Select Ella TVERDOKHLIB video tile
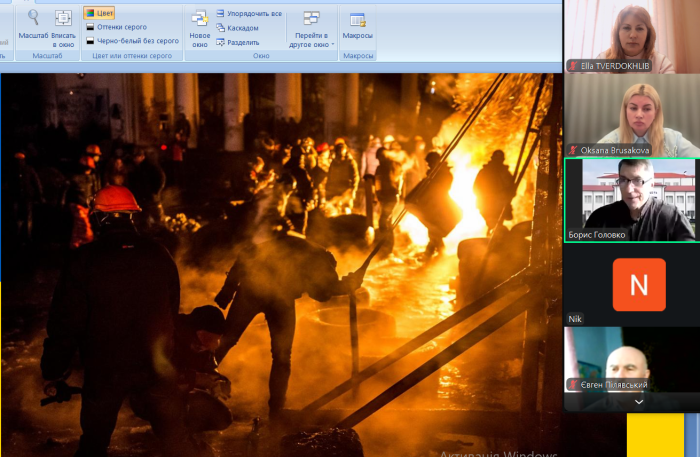The width and height of the screenshot is (700, 457). pyautogui.click(x=631, y=35)
